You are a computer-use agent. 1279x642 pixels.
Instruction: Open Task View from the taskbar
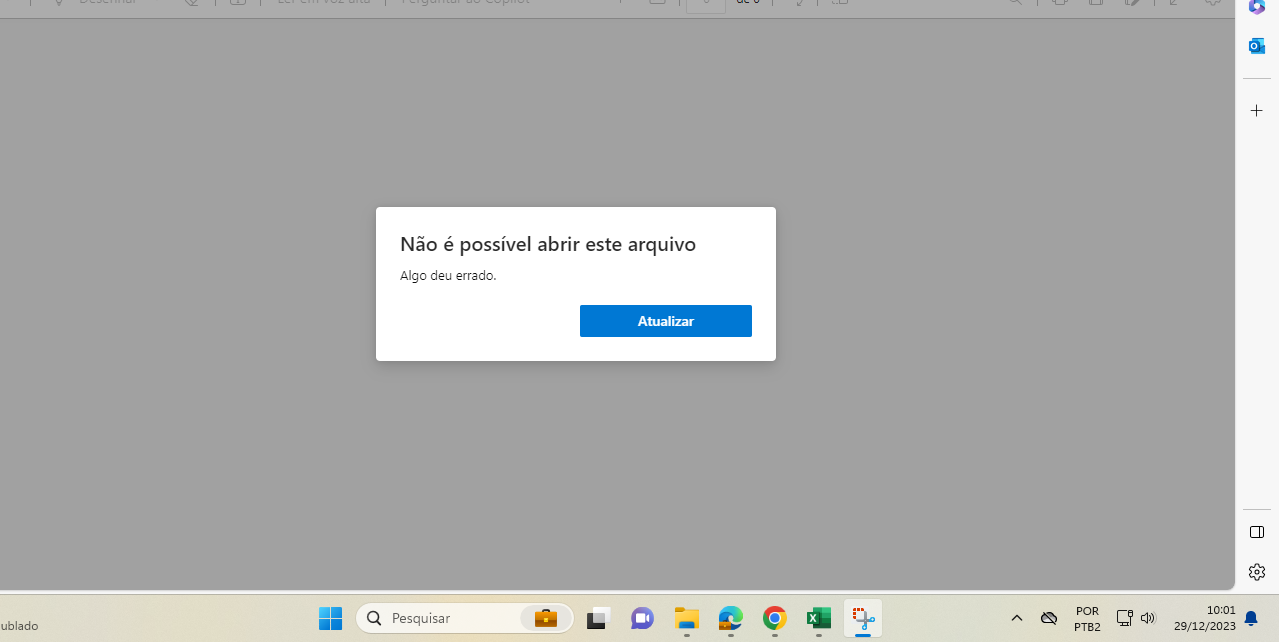(598, 618)
